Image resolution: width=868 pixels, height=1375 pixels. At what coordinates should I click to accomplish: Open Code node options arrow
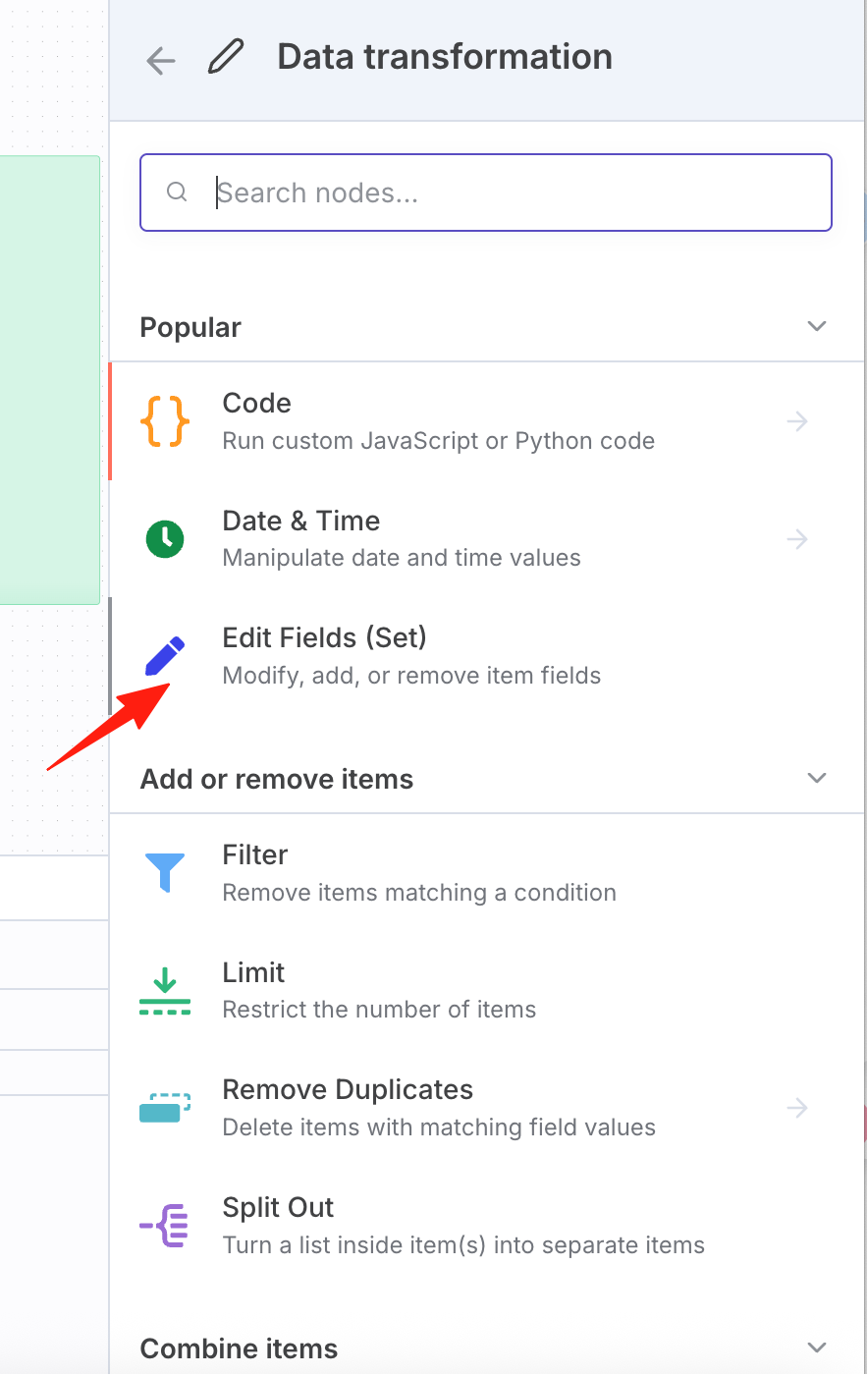(797, 421)
